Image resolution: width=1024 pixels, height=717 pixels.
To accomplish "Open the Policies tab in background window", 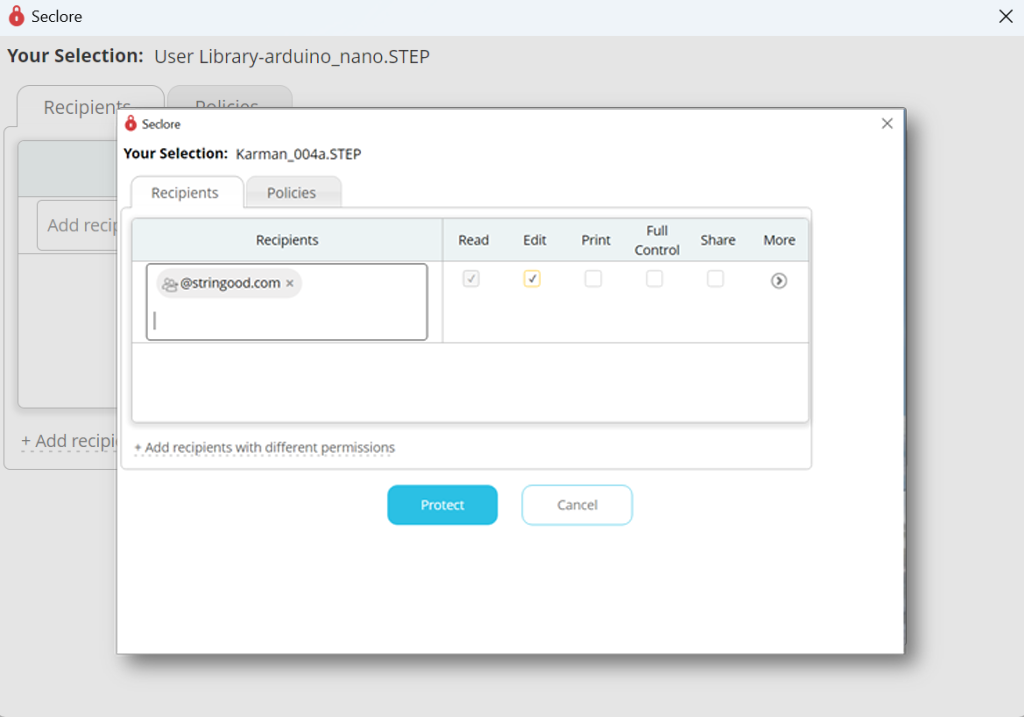I will click(229, 97).
